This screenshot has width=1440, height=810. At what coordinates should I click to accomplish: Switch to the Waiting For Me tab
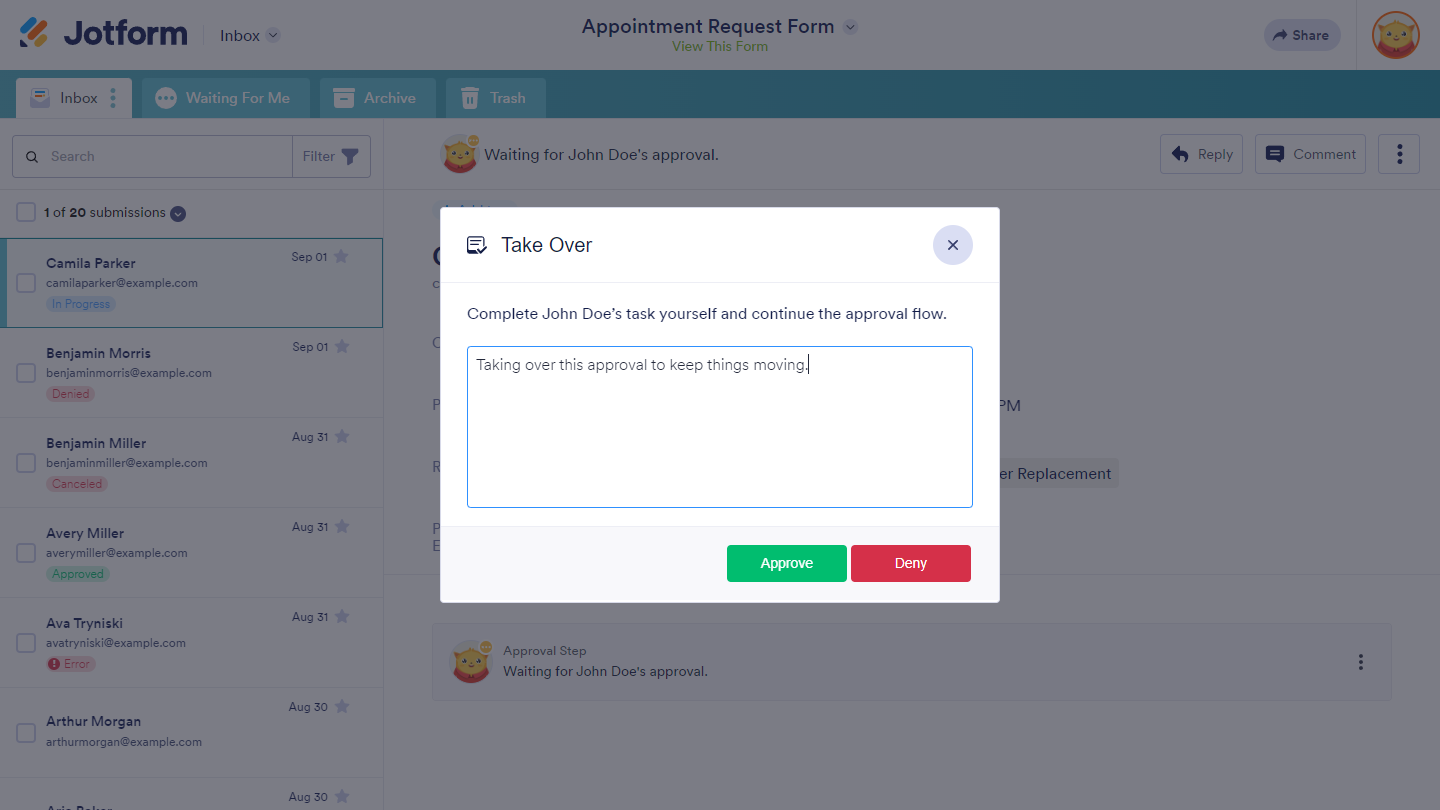tap(226, 98)
